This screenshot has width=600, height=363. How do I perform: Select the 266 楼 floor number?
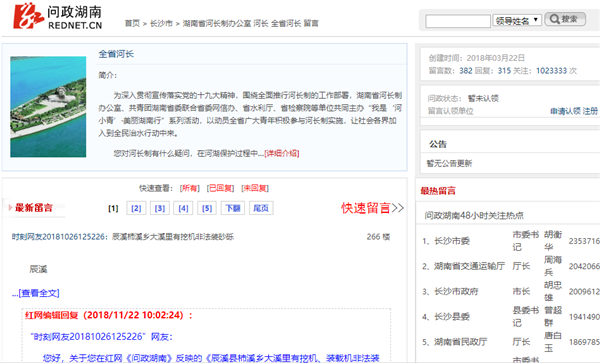378,237
